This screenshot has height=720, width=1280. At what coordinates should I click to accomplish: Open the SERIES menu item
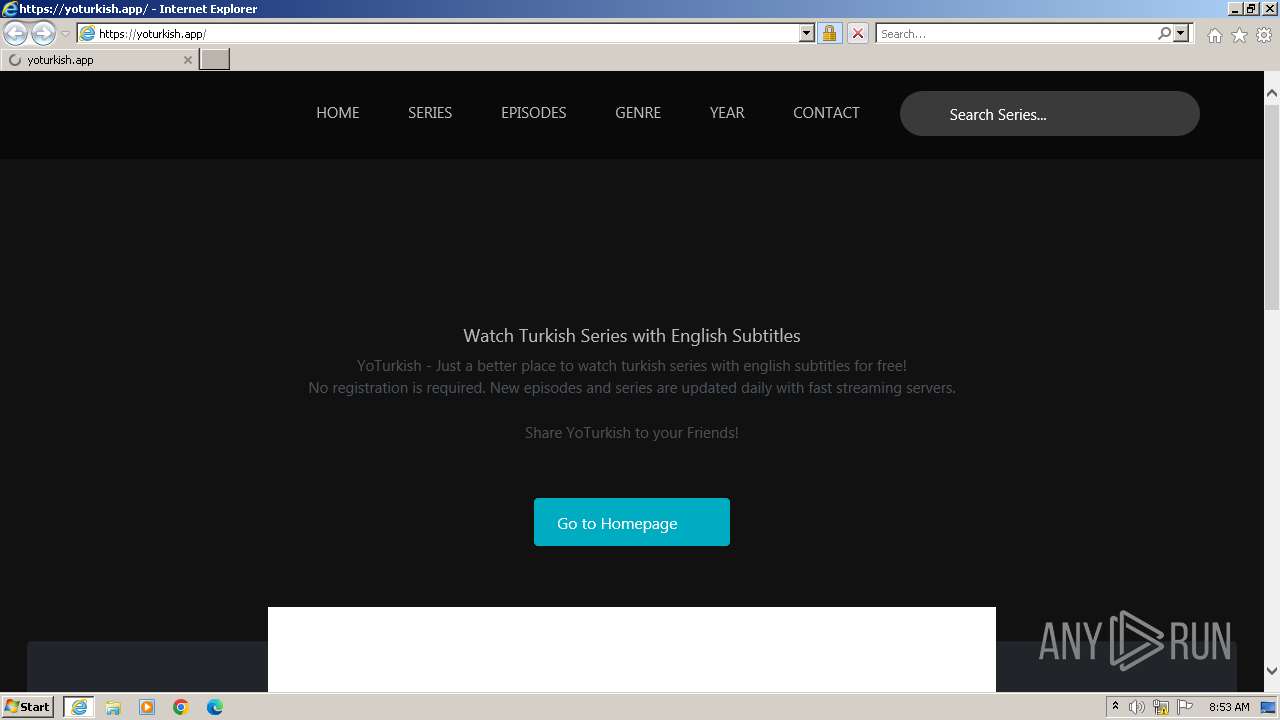(430, 113)
